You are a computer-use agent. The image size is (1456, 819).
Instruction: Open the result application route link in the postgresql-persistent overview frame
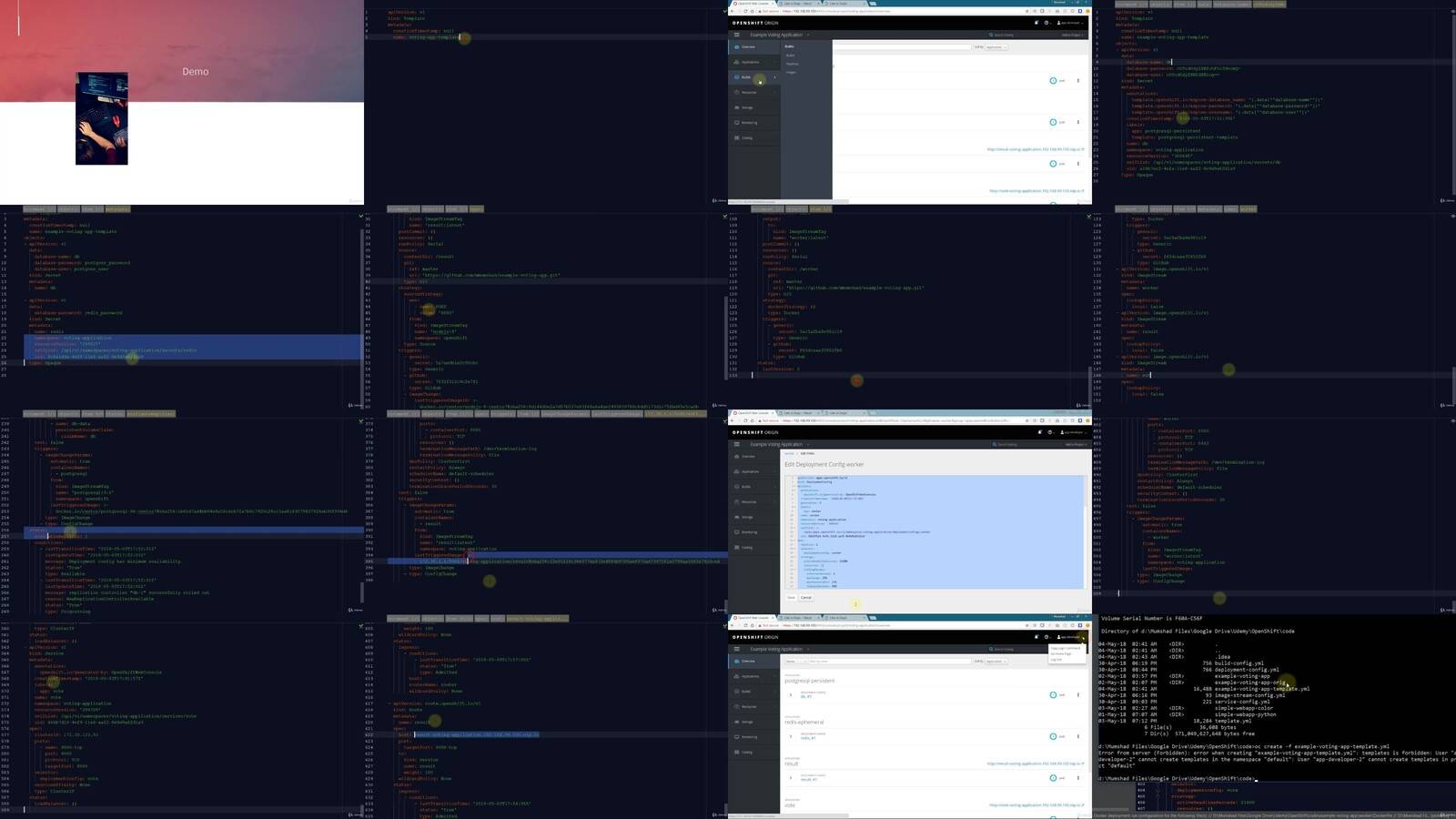coord(1036,763)
